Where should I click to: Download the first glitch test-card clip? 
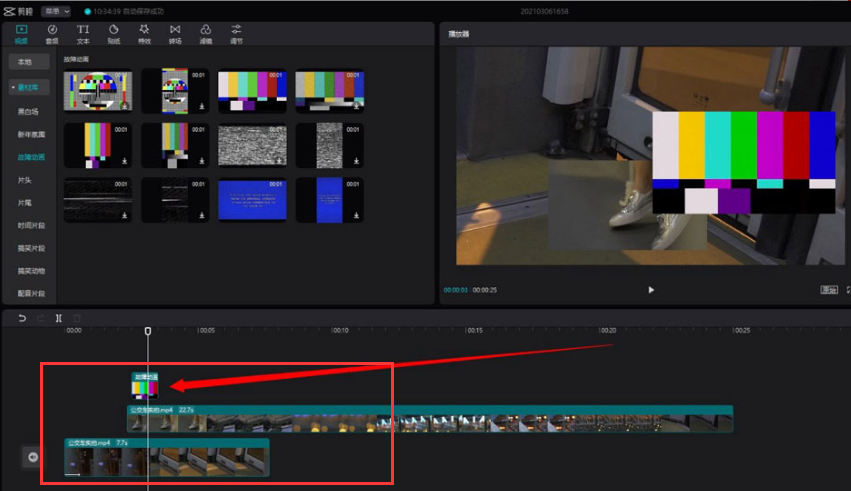point(125,105)
